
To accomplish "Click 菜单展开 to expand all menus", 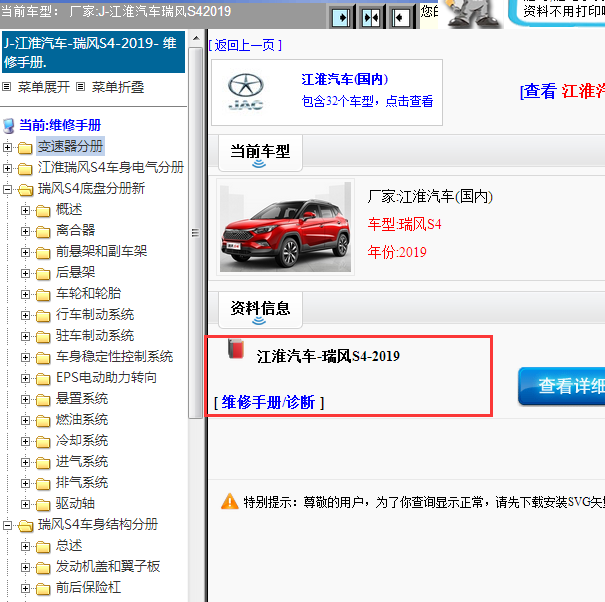I will [x=44, y=87].
